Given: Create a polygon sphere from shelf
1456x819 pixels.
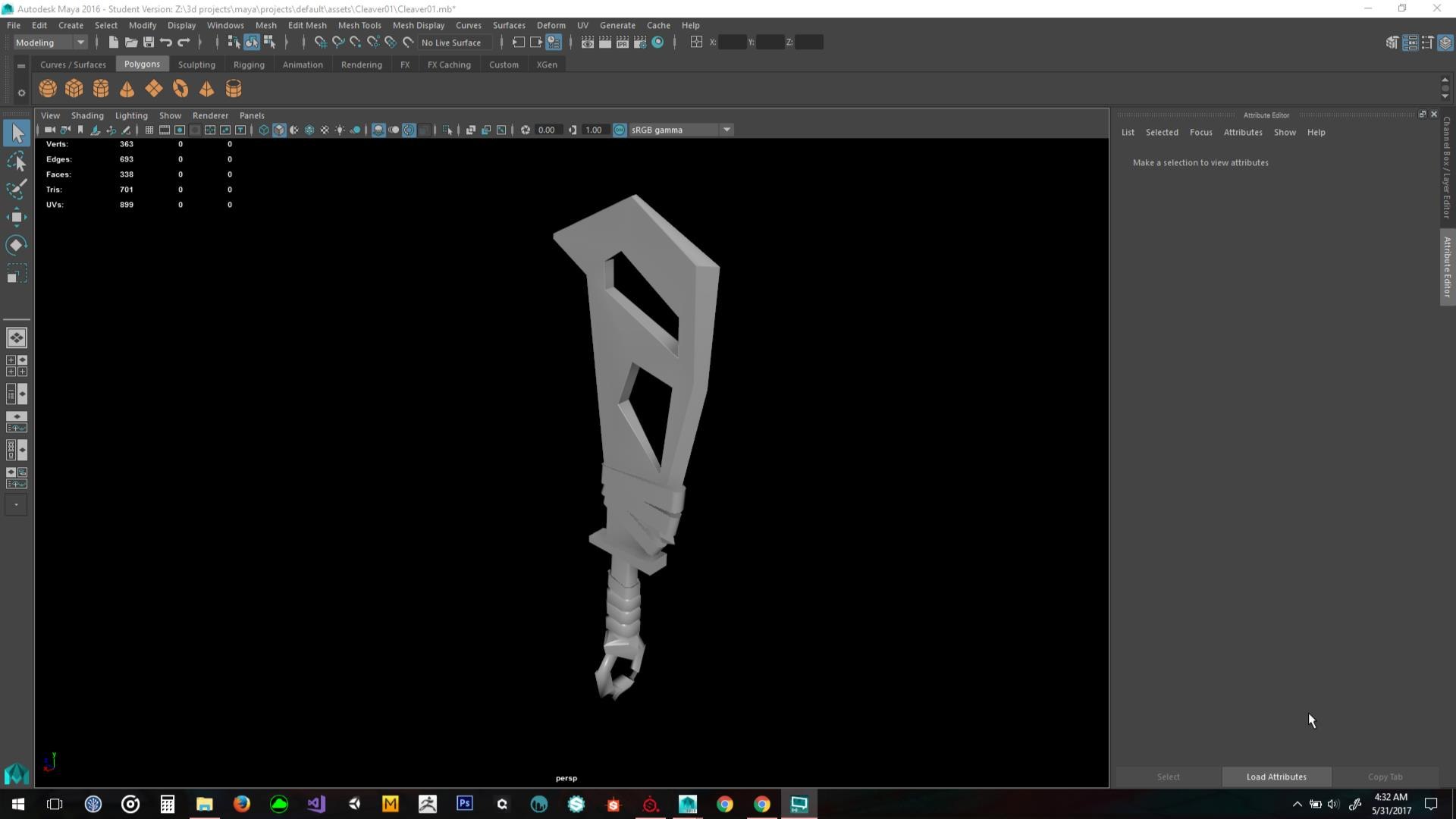Looking at the screenshot, I should pyautogui.click(x=48, y=89).
